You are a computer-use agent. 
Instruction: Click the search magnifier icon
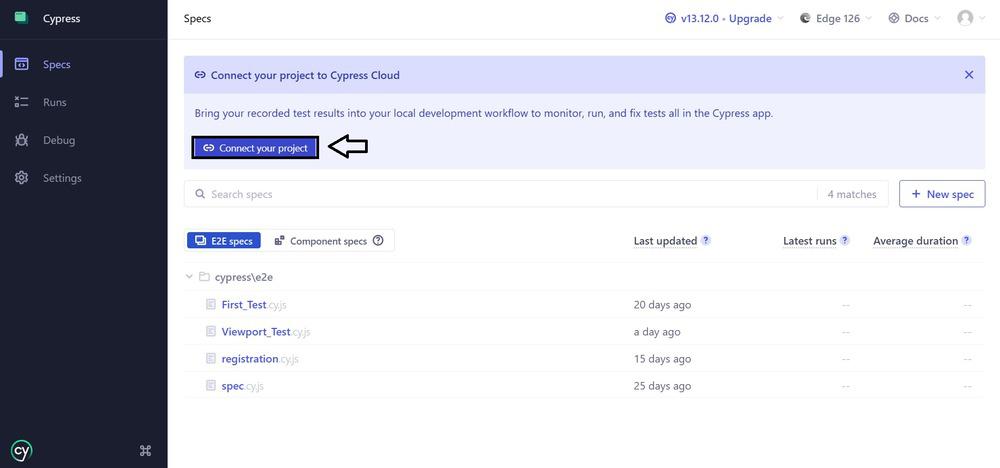[x=200, y=194]
